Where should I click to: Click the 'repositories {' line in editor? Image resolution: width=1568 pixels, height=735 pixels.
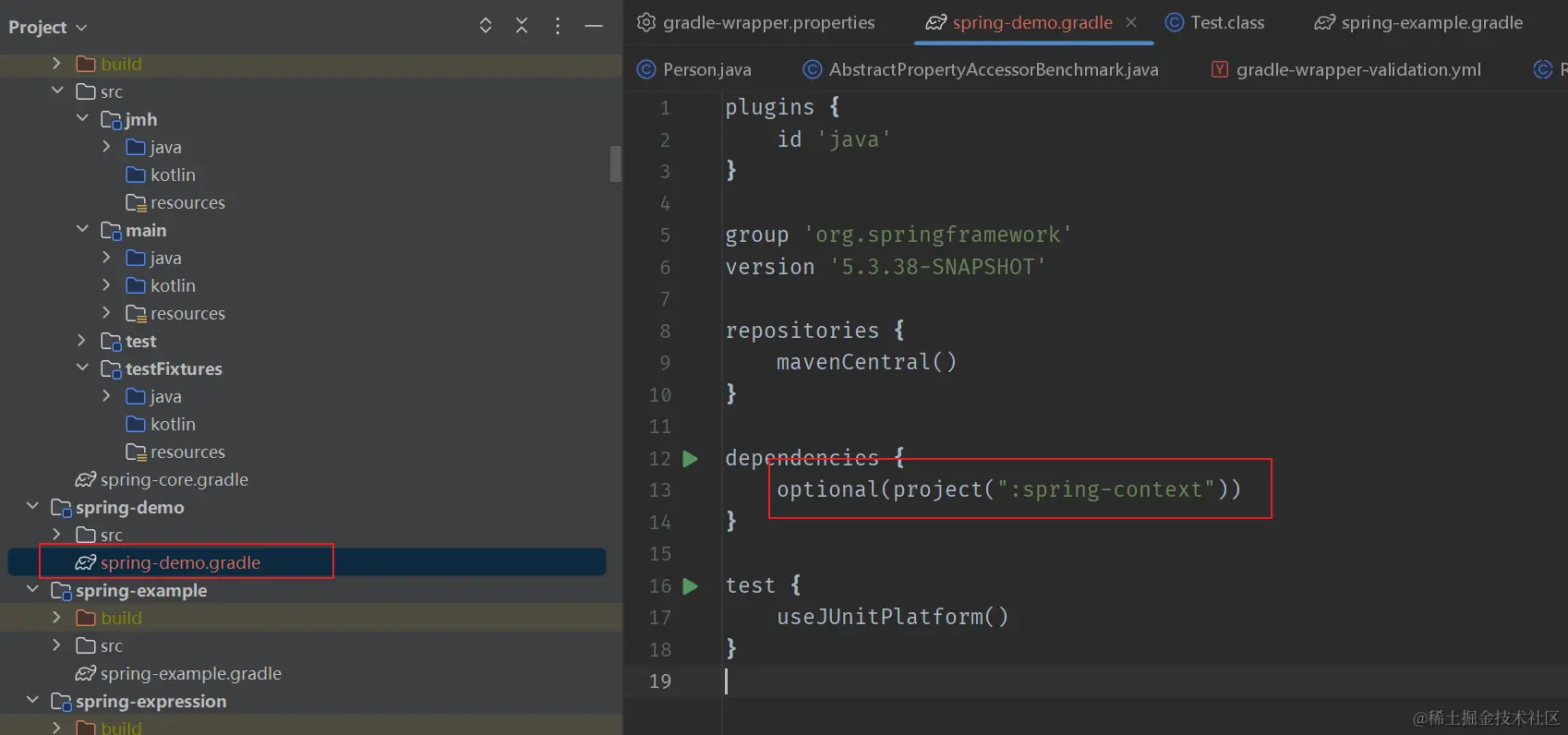point(814,331)
